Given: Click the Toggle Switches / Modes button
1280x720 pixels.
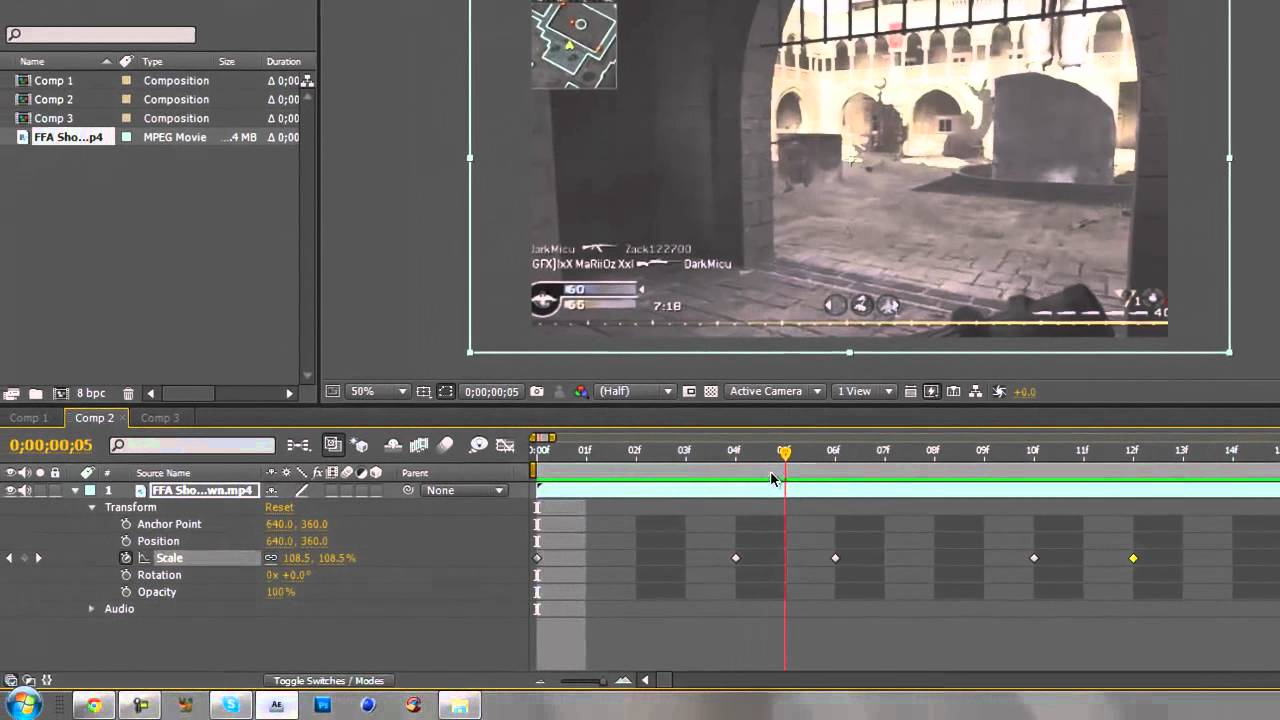Looking at the screenshot, I should coord(329,681).
